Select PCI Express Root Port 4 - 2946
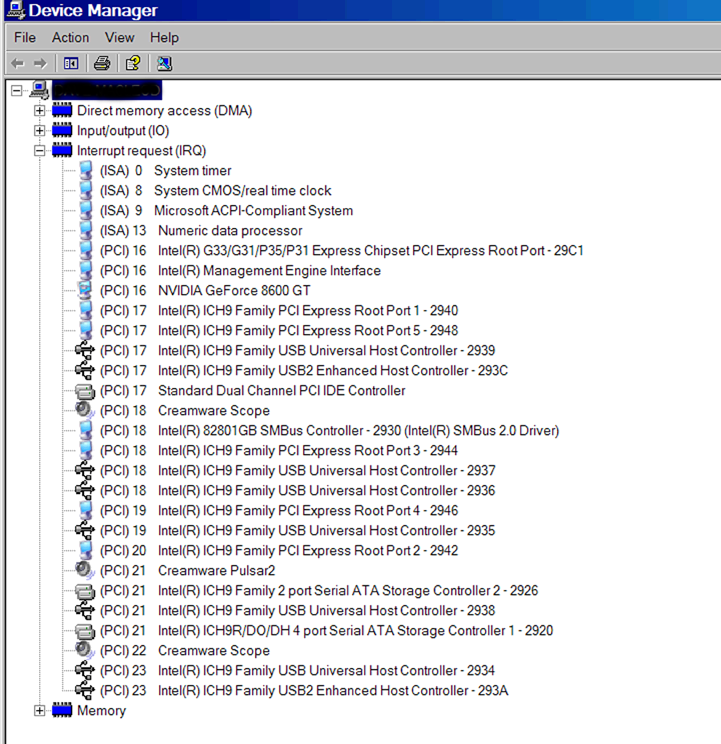 279,511
